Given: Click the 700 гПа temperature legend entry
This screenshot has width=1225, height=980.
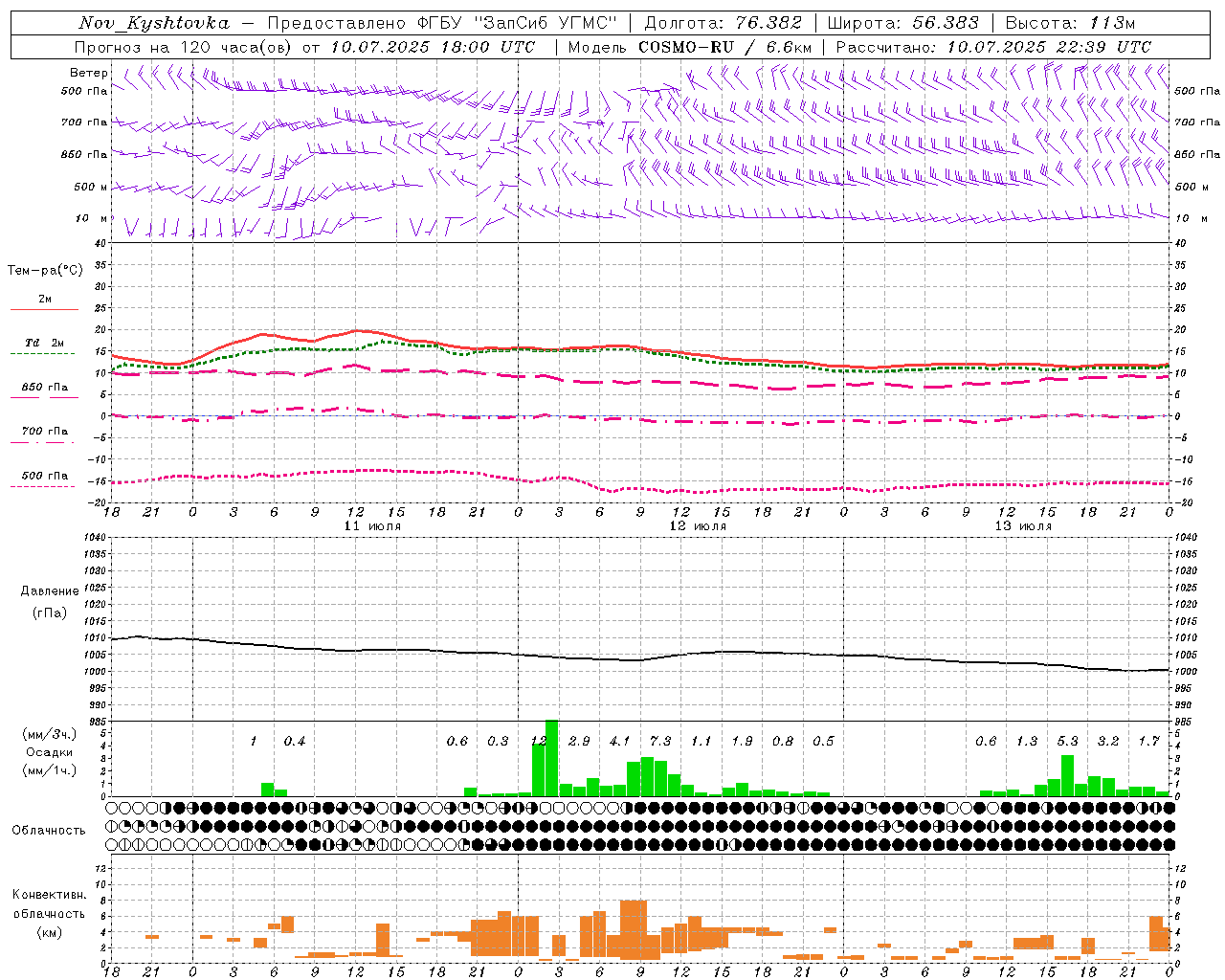Looking at the screenshot, I should tap(45, 432).
